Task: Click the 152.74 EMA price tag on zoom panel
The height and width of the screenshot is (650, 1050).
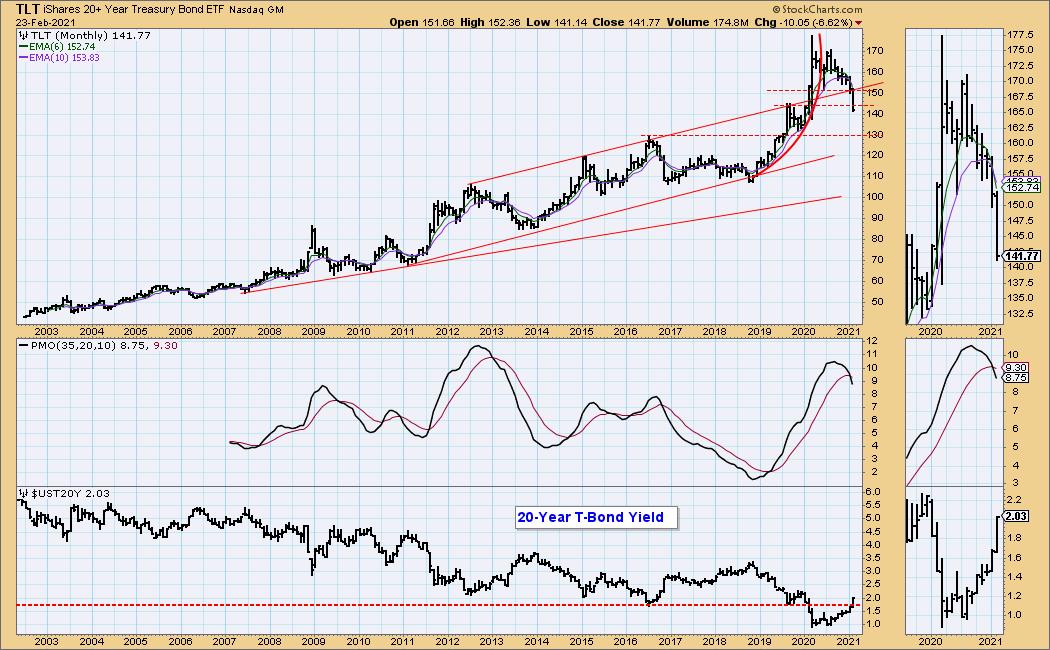Action: [1022, 188]
